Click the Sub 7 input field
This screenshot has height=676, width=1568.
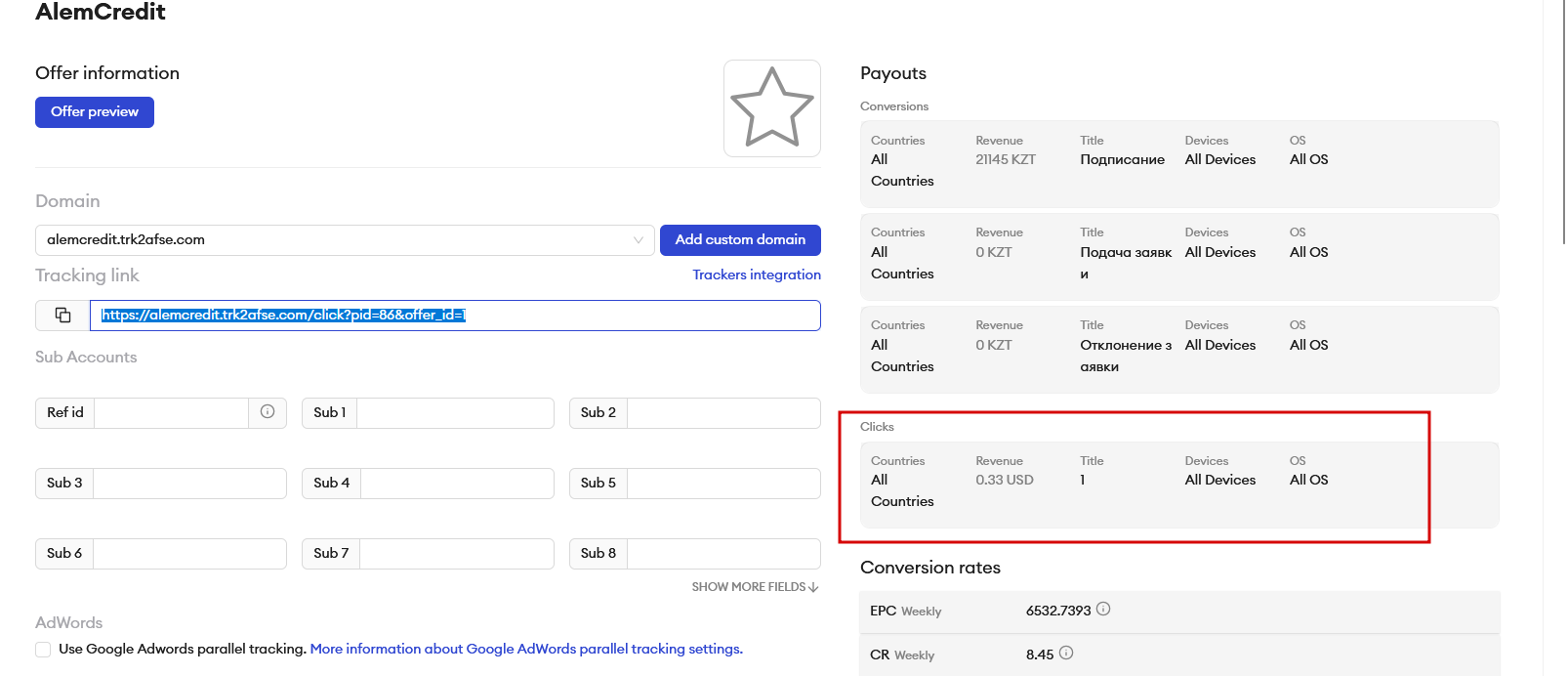point(457,554)
